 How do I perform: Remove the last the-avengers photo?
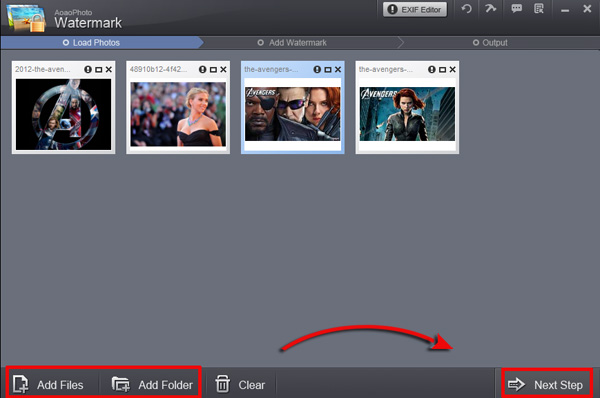452,69
